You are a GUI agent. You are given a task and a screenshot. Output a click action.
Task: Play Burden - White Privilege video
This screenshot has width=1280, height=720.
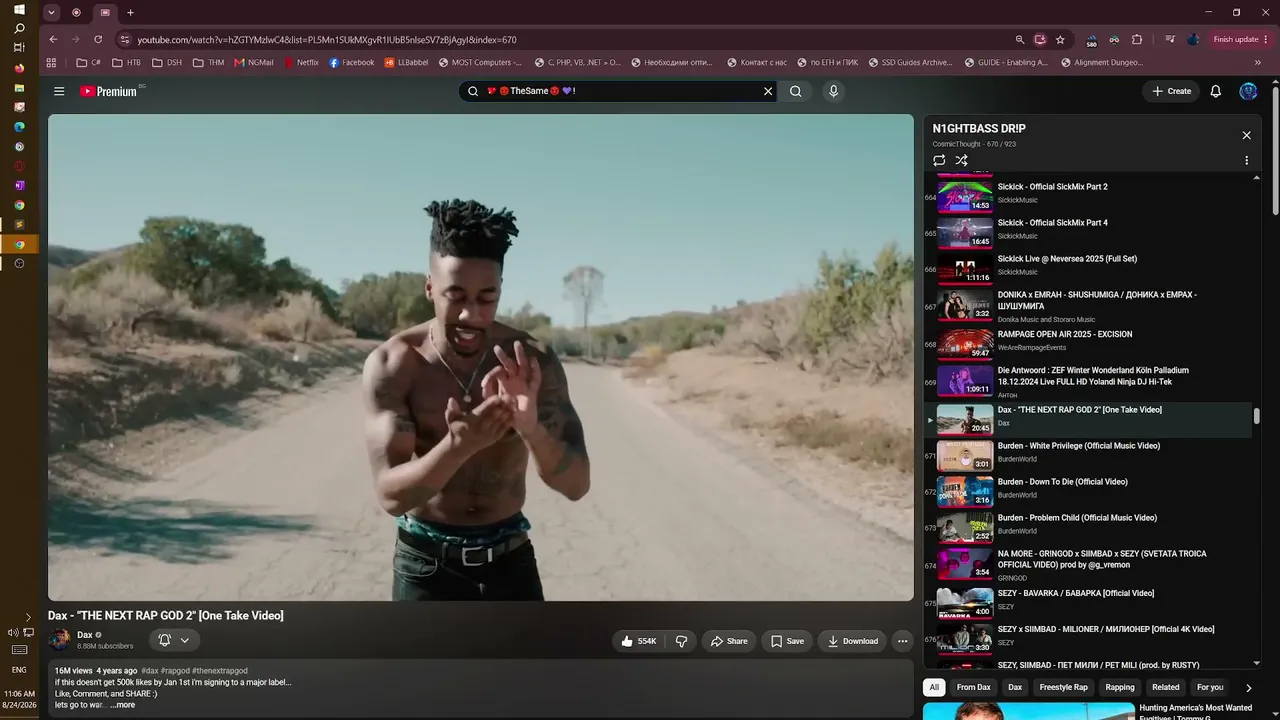coord(1088,455)
